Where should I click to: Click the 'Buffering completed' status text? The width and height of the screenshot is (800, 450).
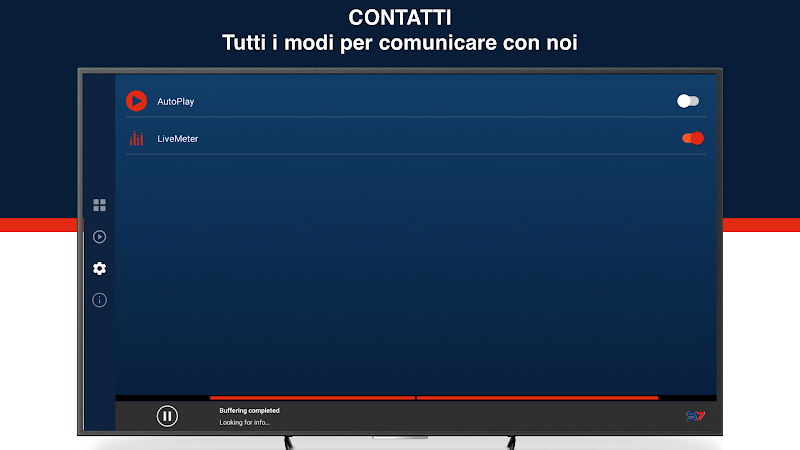tap(249, 411)
